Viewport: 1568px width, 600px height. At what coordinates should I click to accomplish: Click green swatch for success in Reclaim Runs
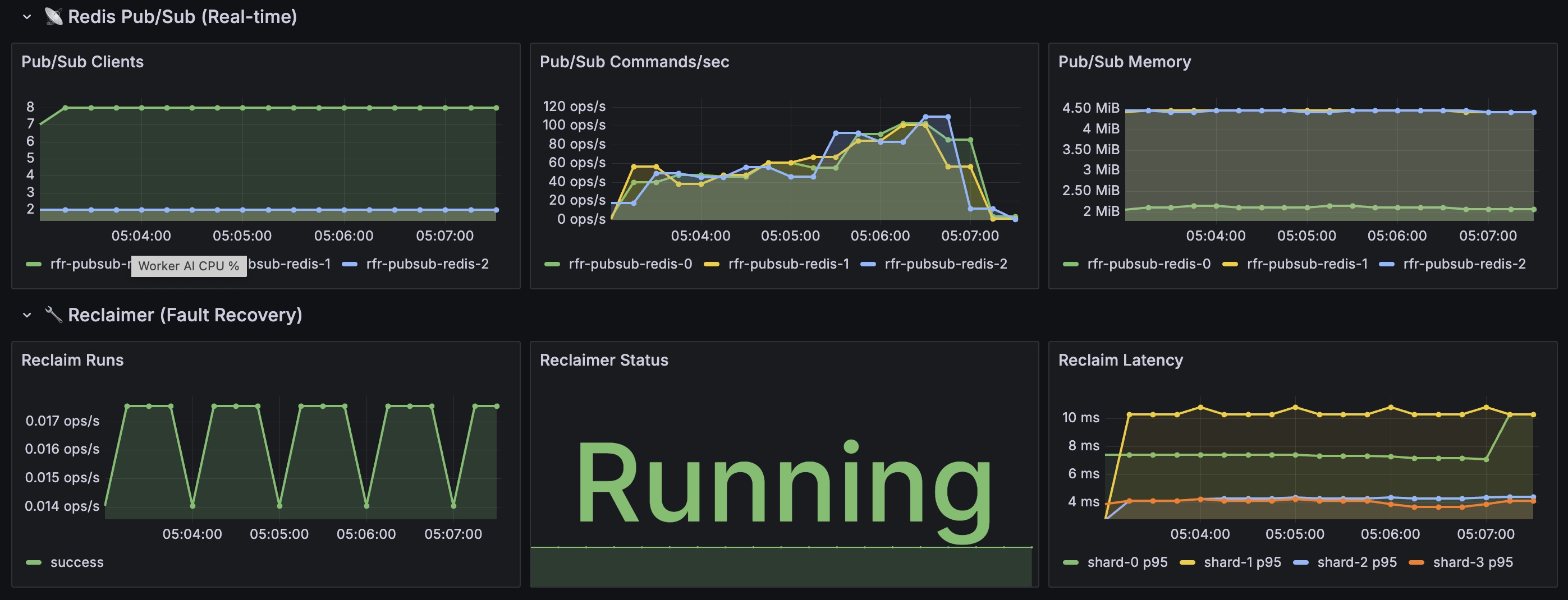coord(34,563)
